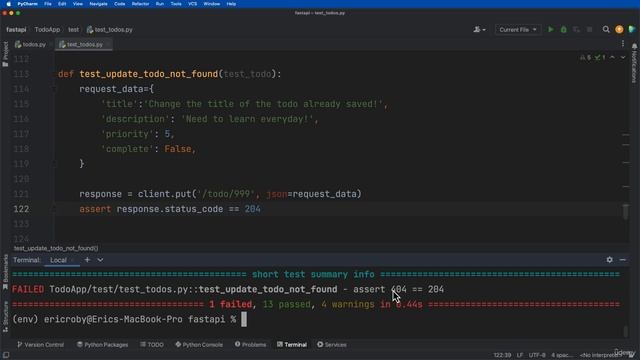This screenshot has height=360, width=640.
Task: Open the Code menu
Action: click(120, 4)
